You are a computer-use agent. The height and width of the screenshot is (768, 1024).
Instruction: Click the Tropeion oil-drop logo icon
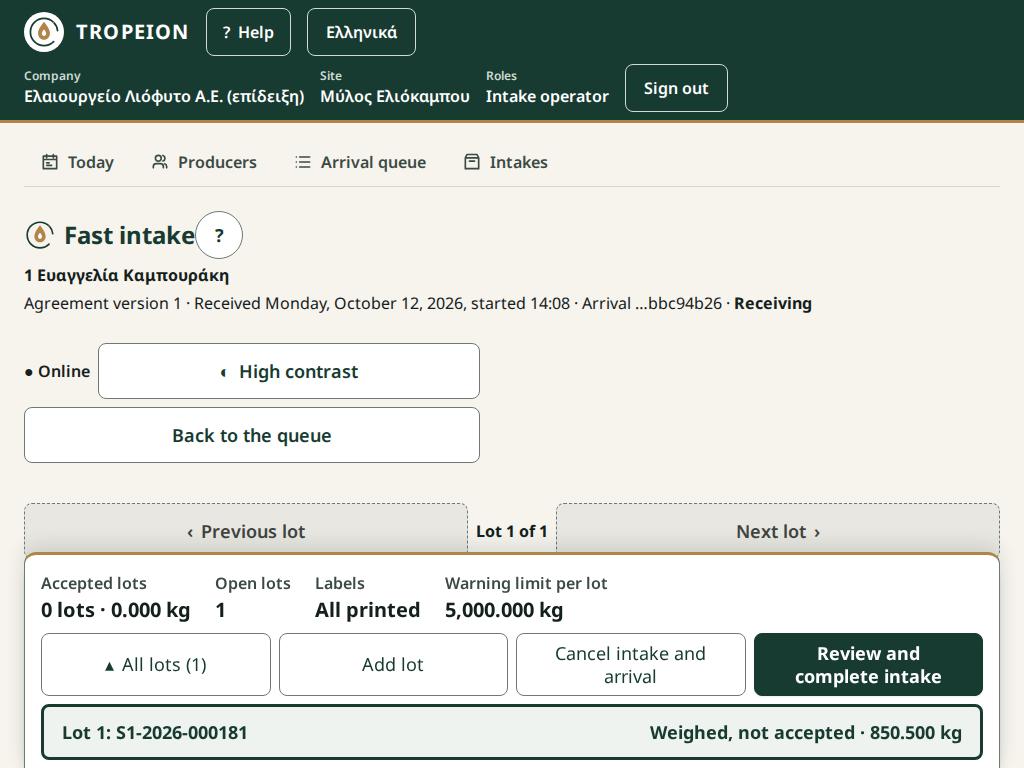[x=44, y=32]
